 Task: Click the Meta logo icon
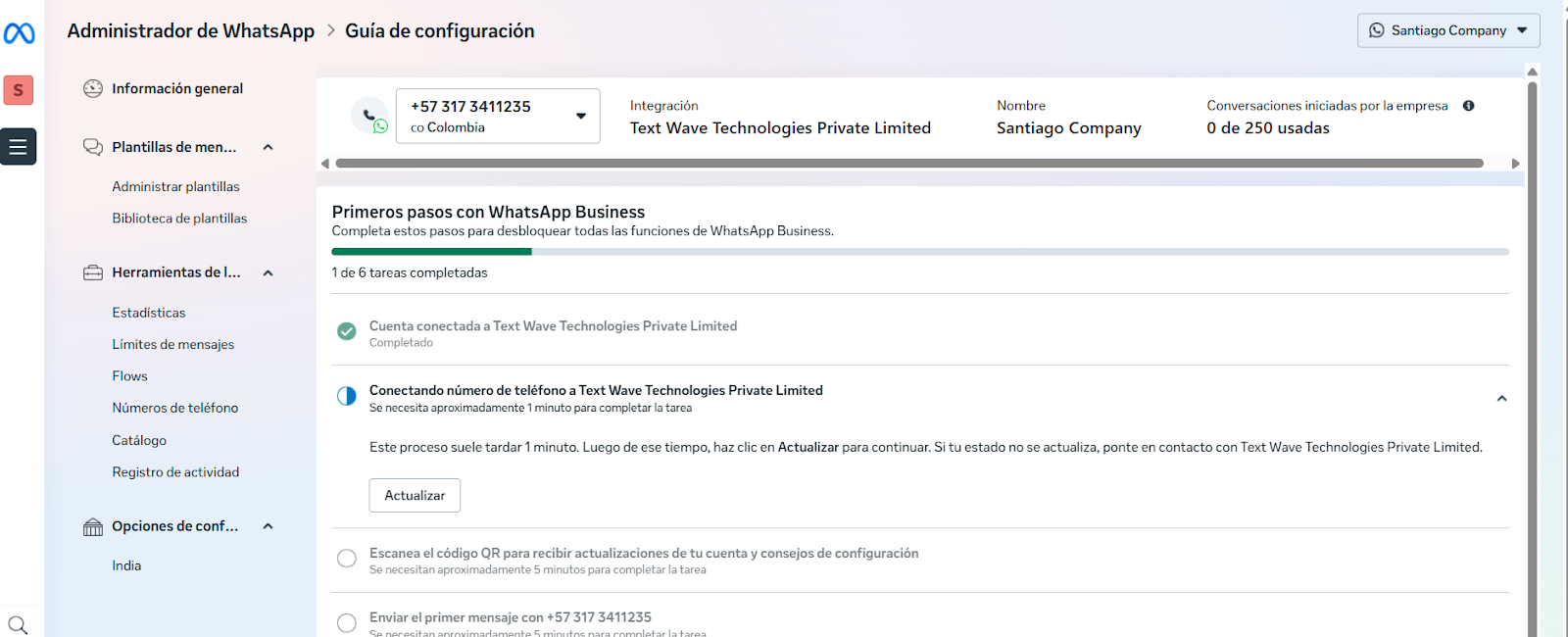[20, 33]
